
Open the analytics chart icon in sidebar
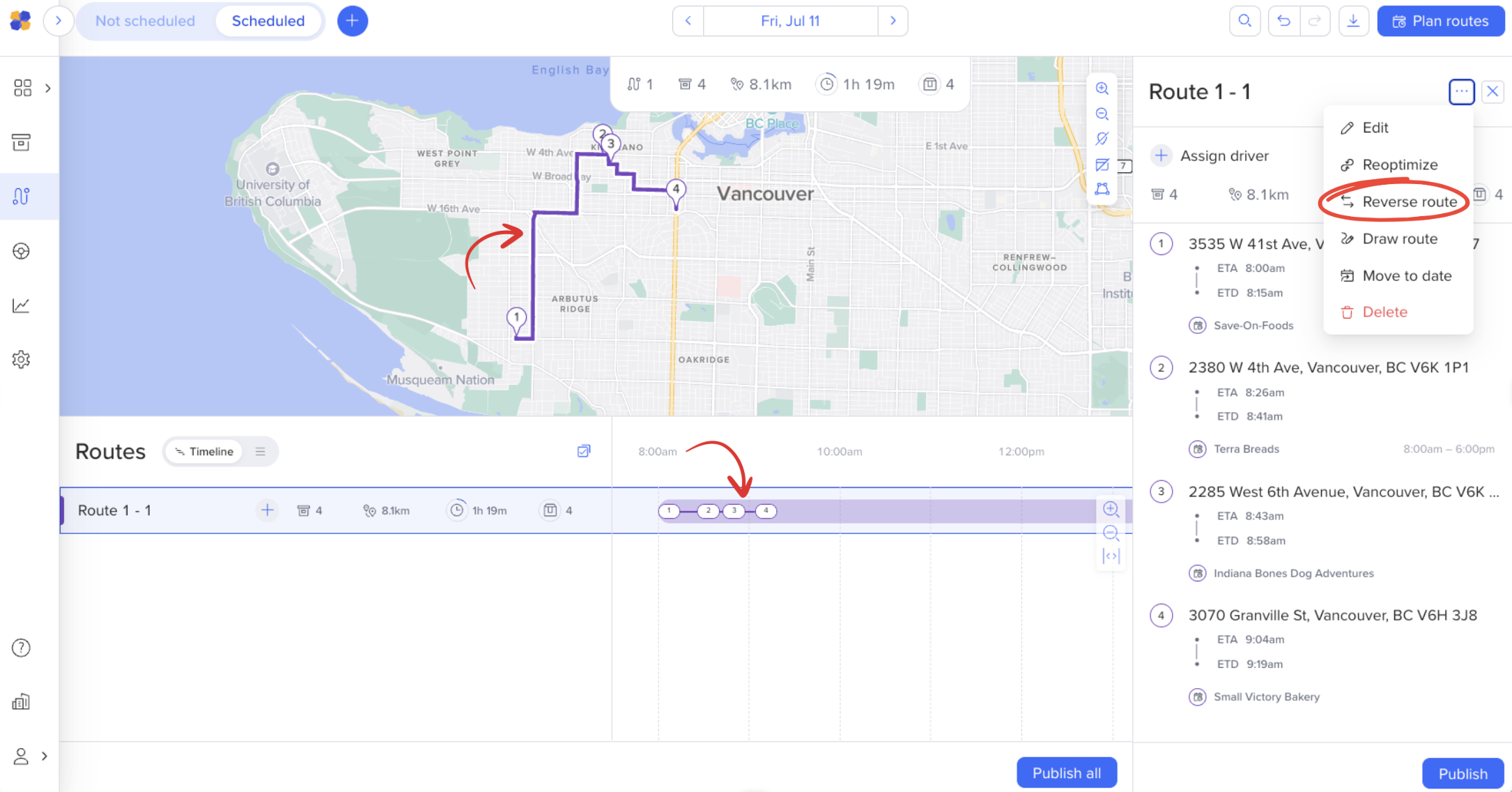tap(21, 305)
